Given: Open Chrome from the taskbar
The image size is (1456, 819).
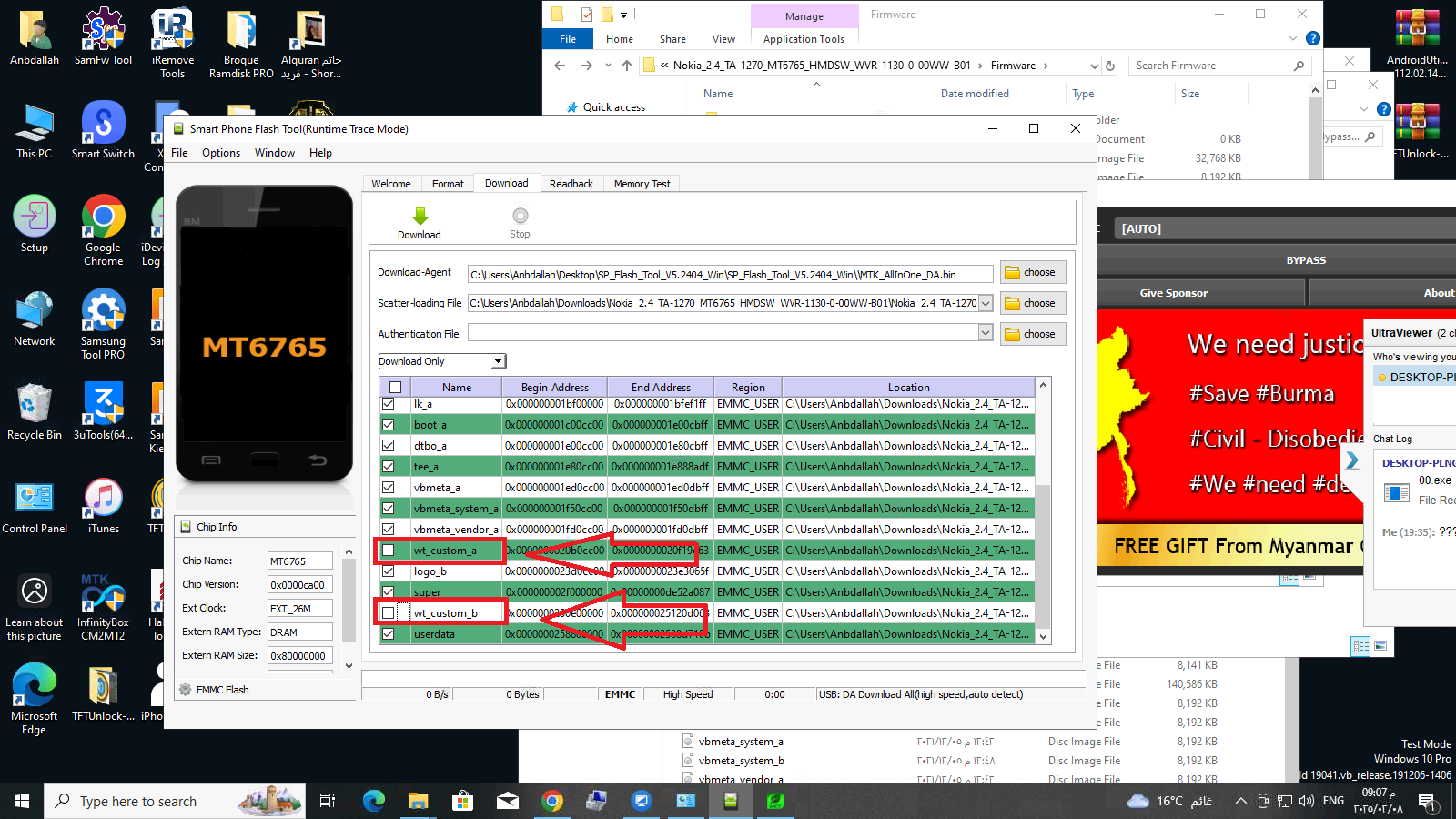Looking at the screenshot, I should tap(552, 801).
